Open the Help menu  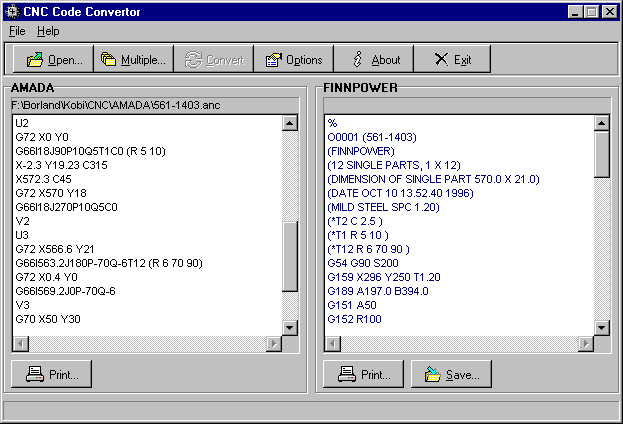(48, 31)
